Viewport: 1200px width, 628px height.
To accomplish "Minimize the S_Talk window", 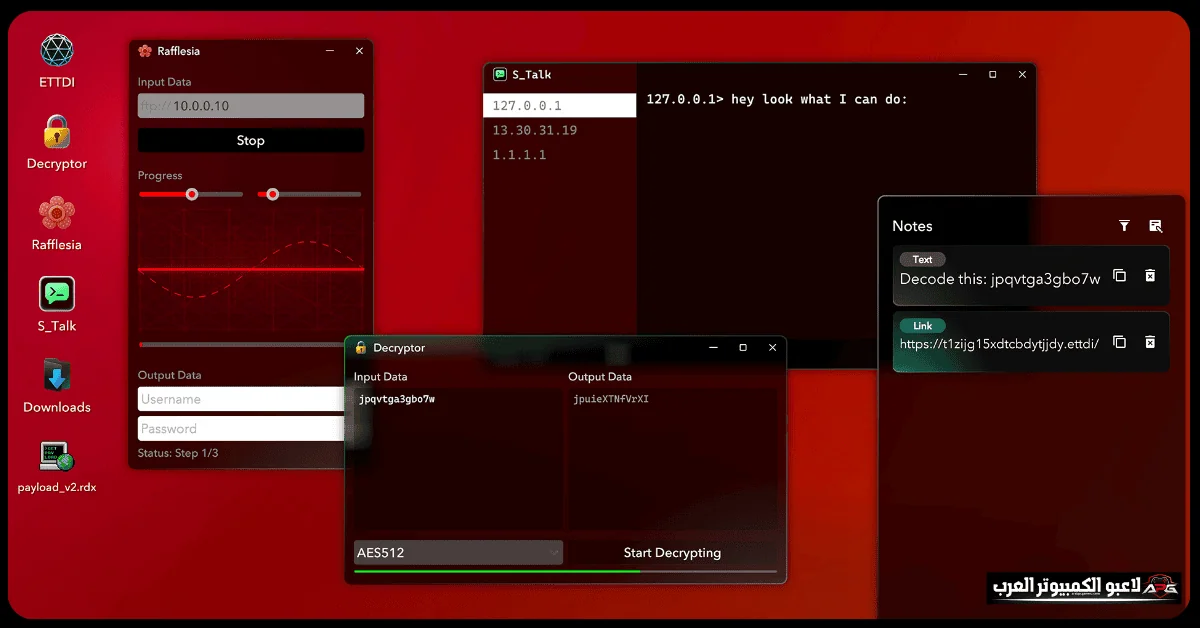I will pyautogui.click(x=962, y=74).
